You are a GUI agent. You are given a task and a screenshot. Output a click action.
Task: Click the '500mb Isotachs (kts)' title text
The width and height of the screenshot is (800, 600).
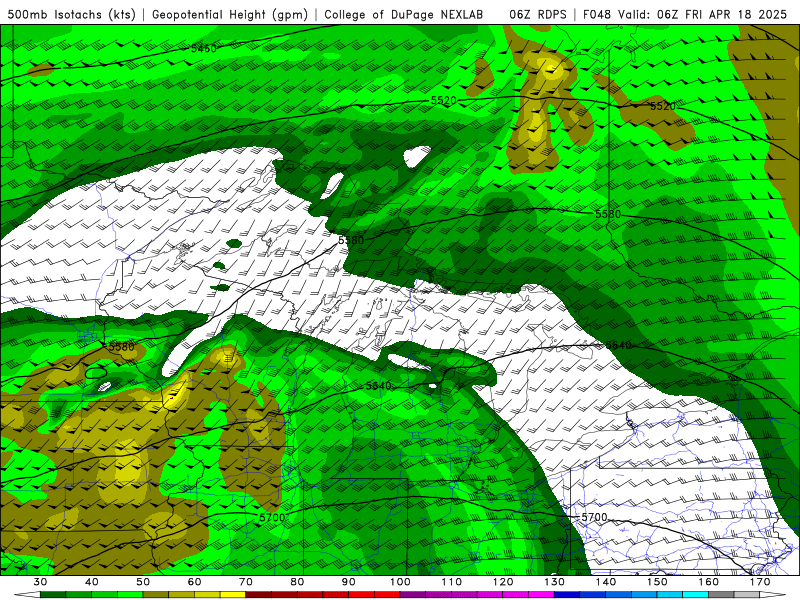point(71,14)
